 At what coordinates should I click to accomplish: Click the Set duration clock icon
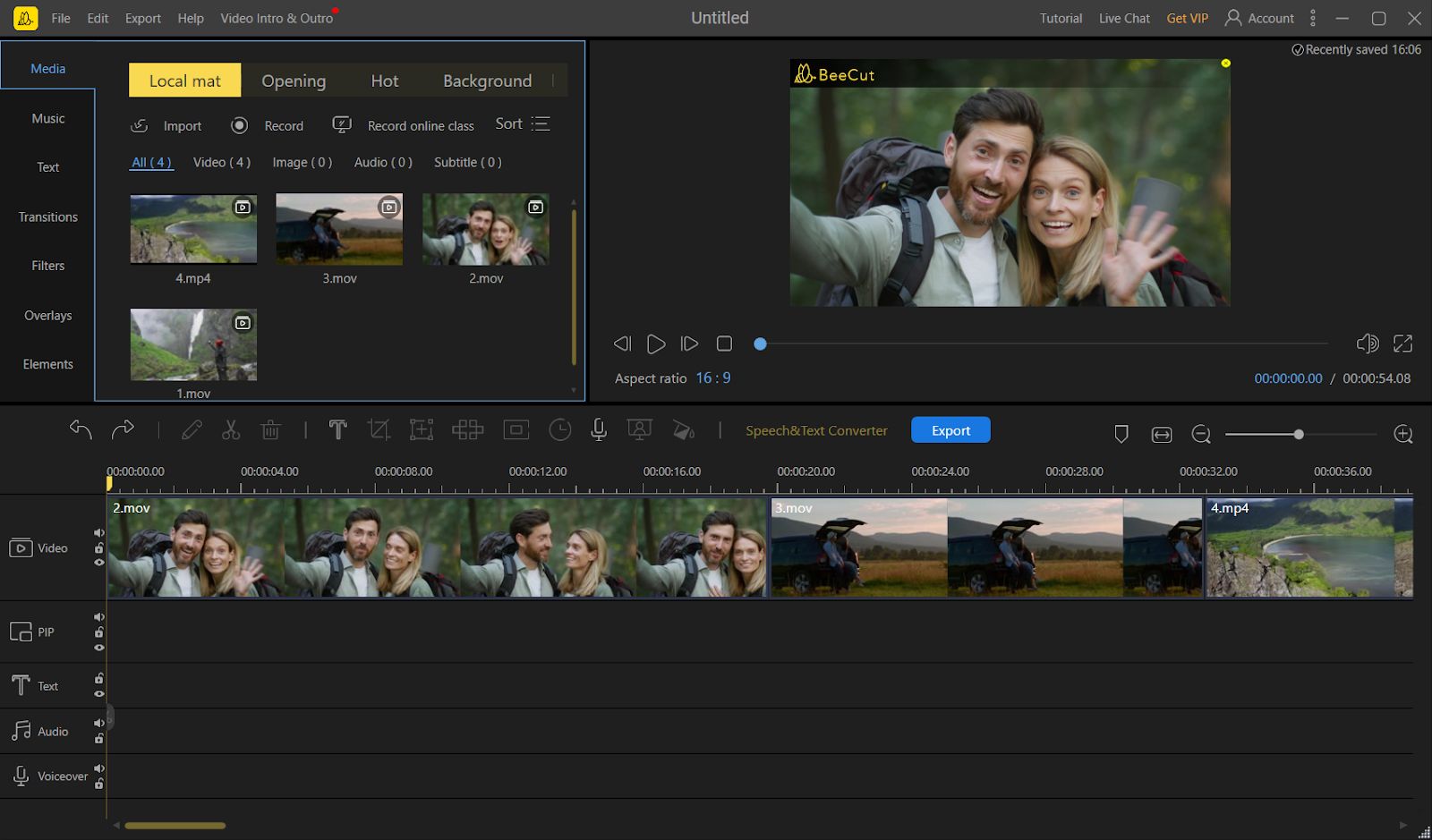559,430
